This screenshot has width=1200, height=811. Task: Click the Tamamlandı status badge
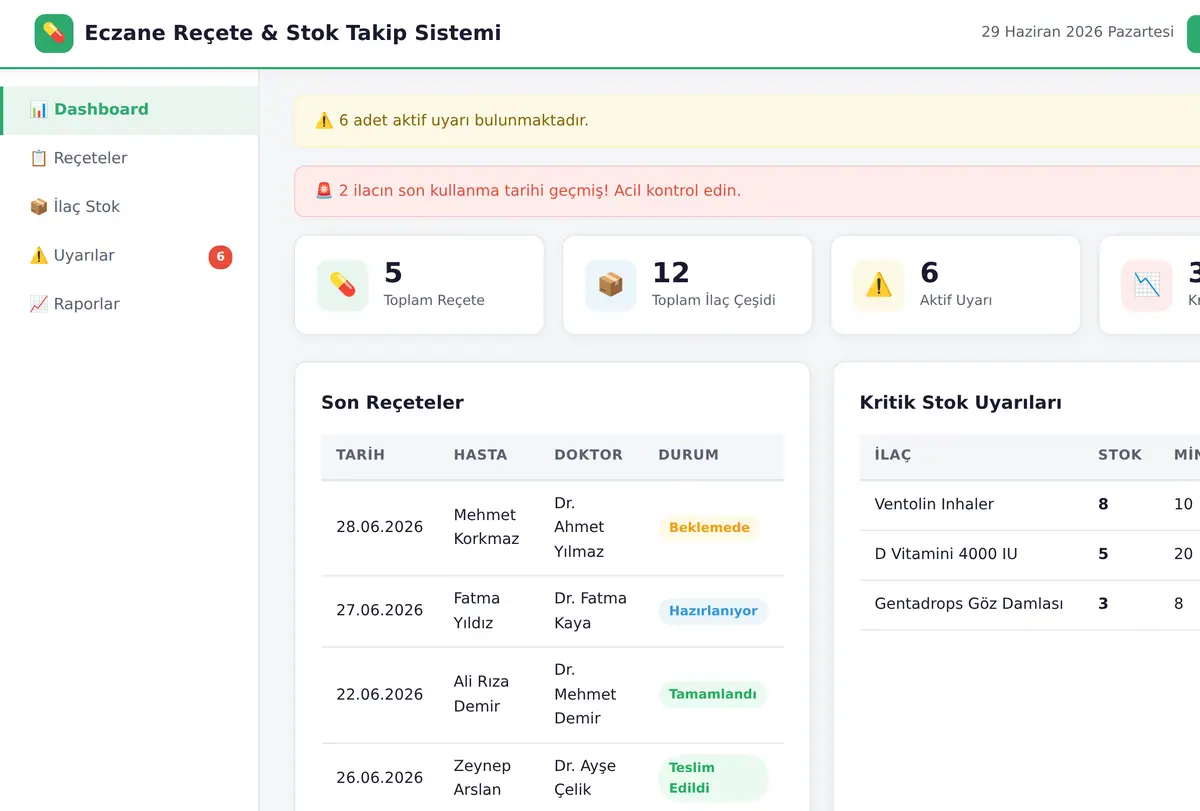(x=712, y=694)
